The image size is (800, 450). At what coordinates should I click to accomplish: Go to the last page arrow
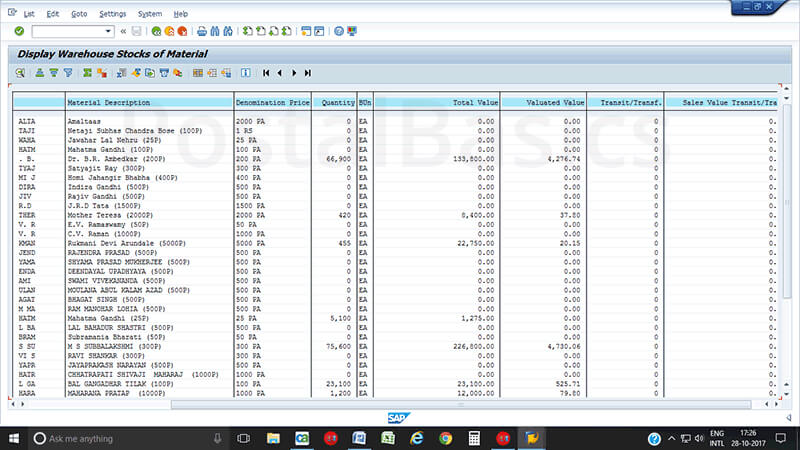point(307,73)
